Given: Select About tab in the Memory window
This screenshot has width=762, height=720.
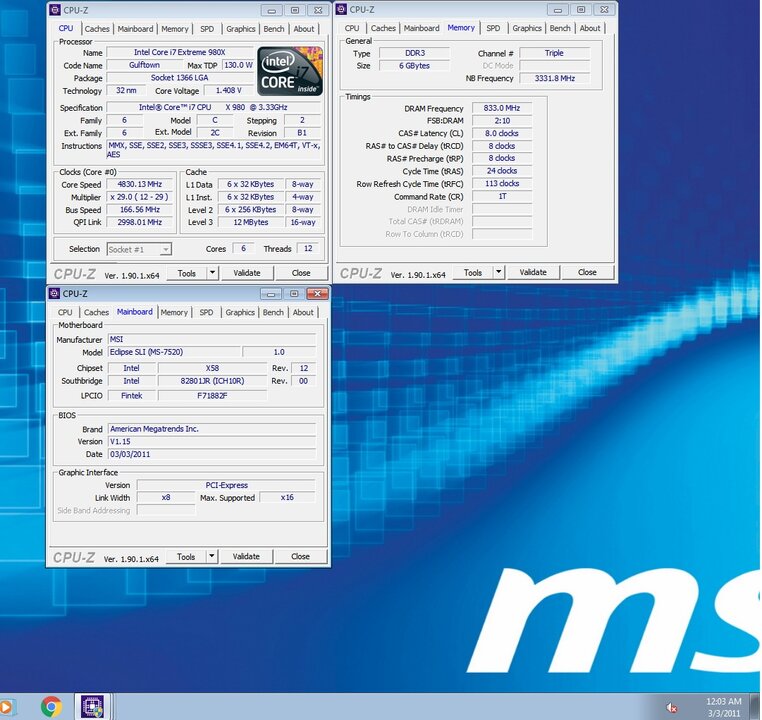Looking at the screenshot, I should point(590,28).
